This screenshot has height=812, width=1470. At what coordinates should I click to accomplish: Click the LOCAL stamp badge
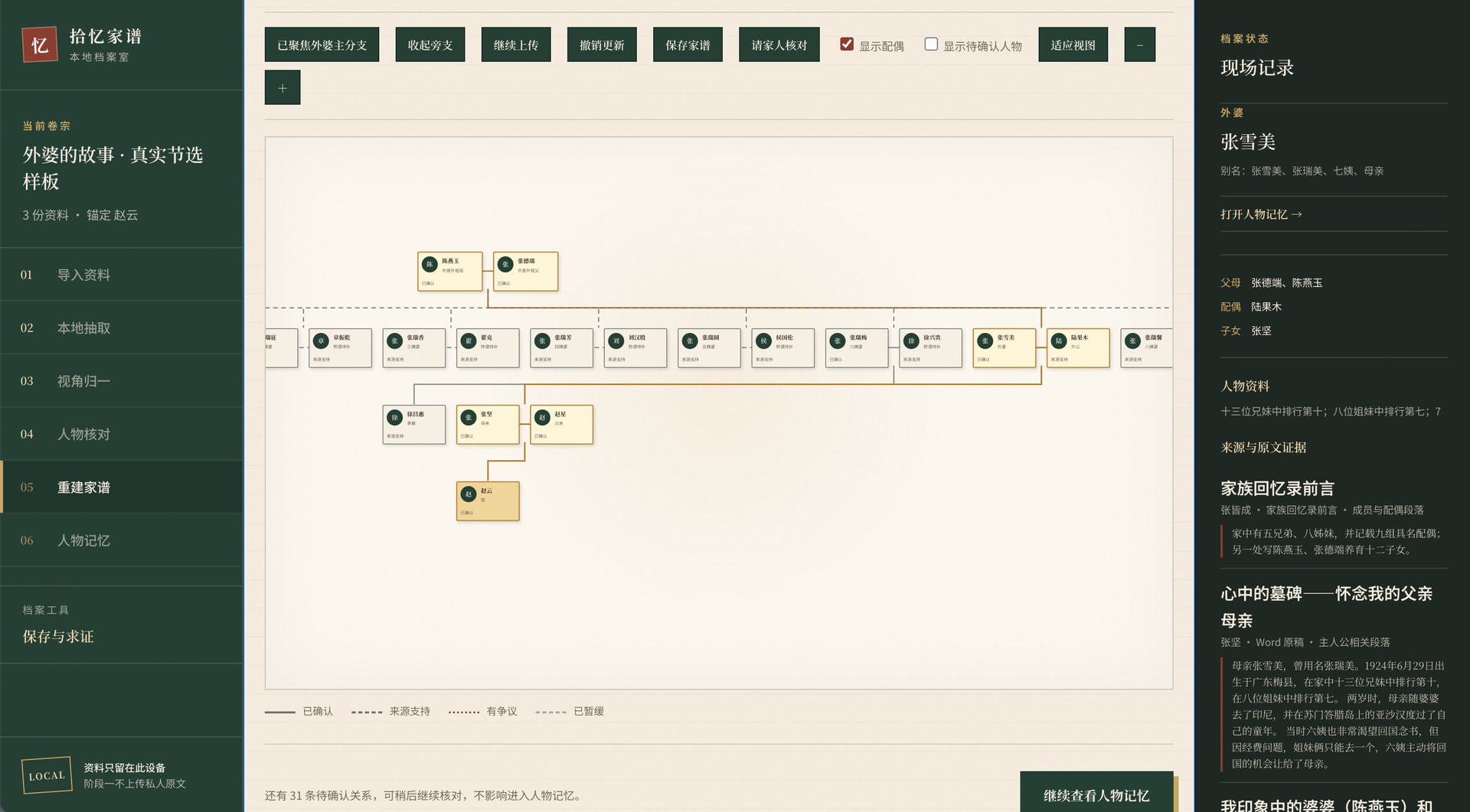(47, 775)
